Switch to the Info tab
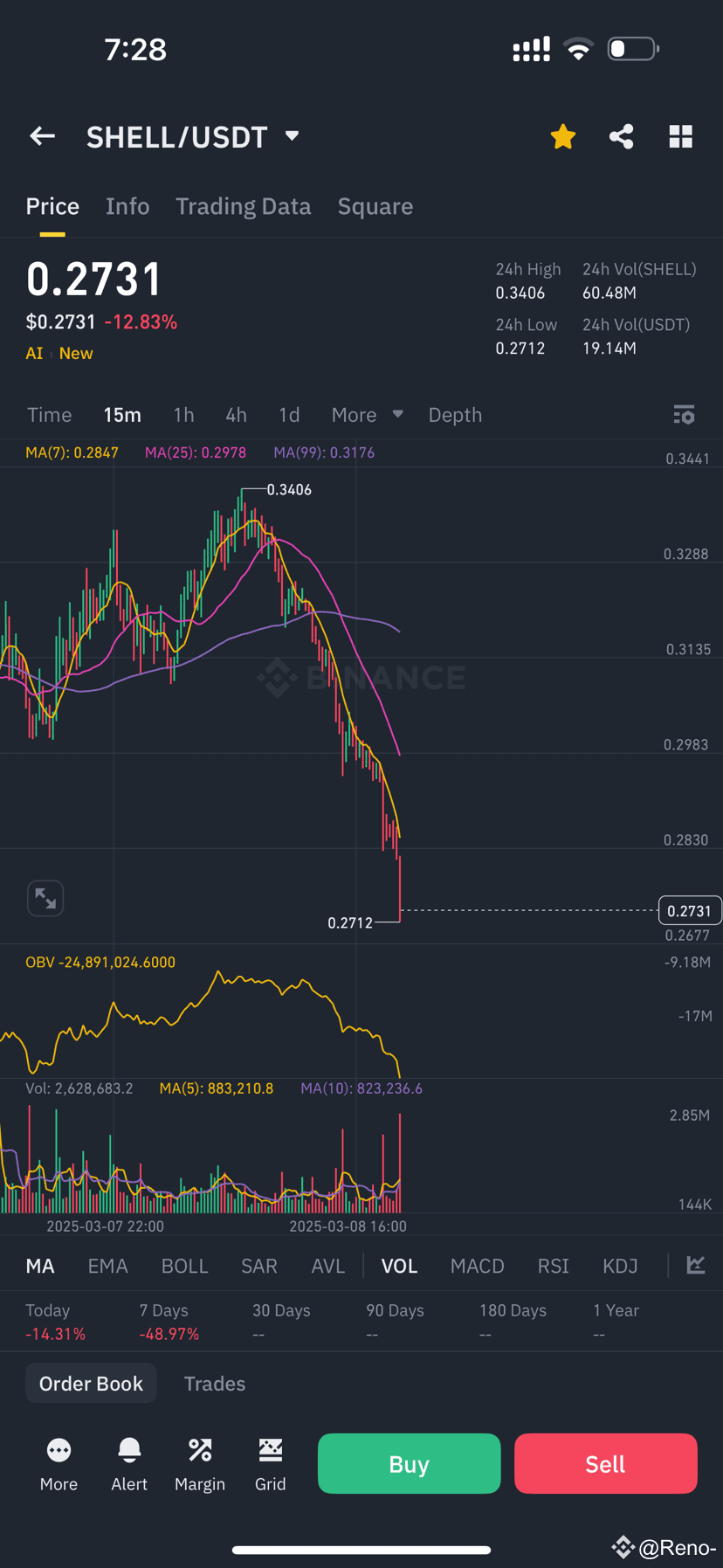 127,206
